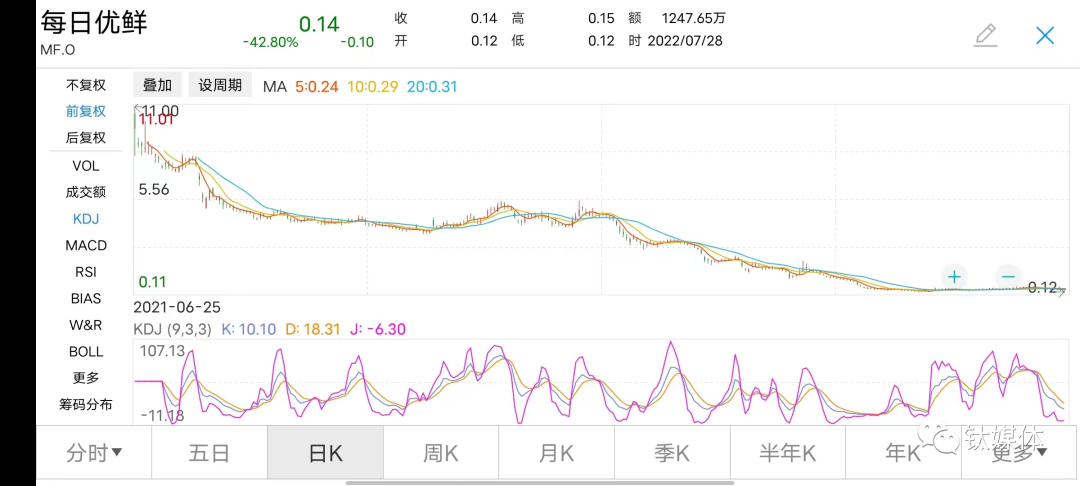
Task: Close the chart with the X icon
Action: tap(1045, 36)
